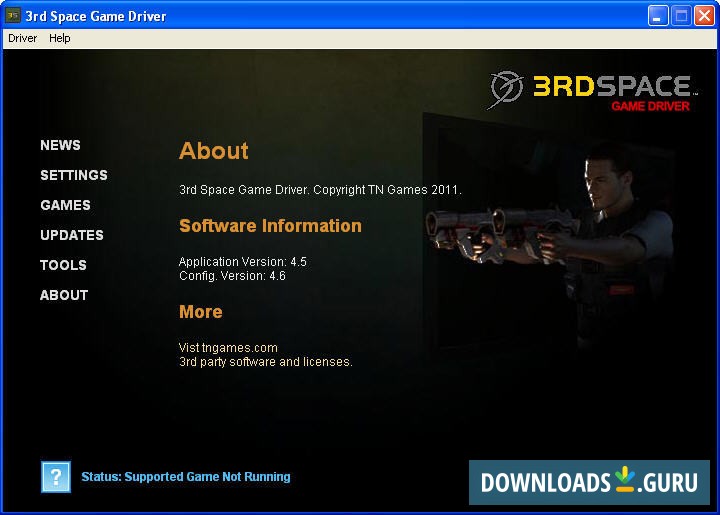Open the Vist tngames.com link
Screen dimensions: 720x515
pyautogui.click(x=228, y=347)
